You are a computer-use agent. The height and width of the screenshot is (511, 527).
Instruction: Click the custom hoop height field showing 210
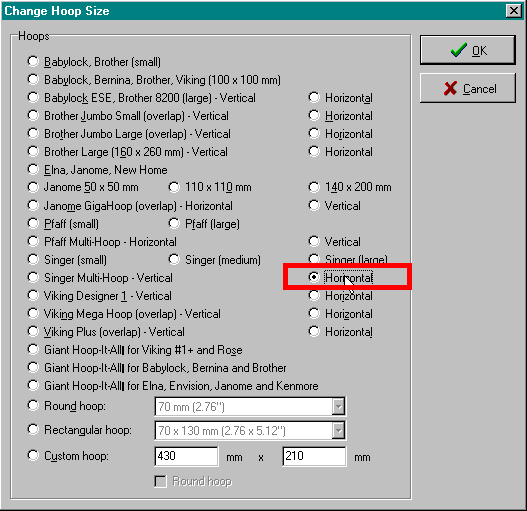click(x=314, y=456)
